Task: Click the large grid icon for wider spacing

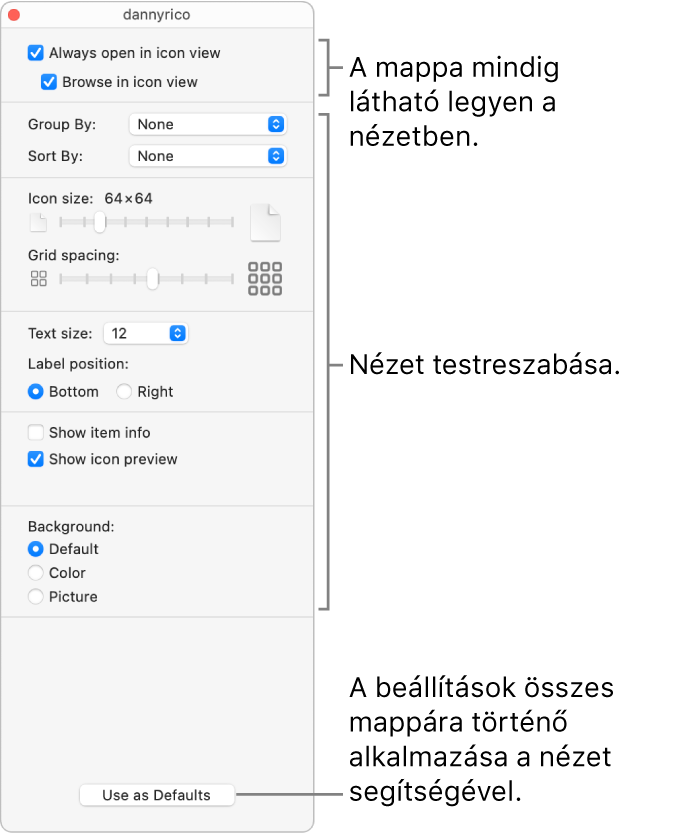Action: (x=265, y=279)
